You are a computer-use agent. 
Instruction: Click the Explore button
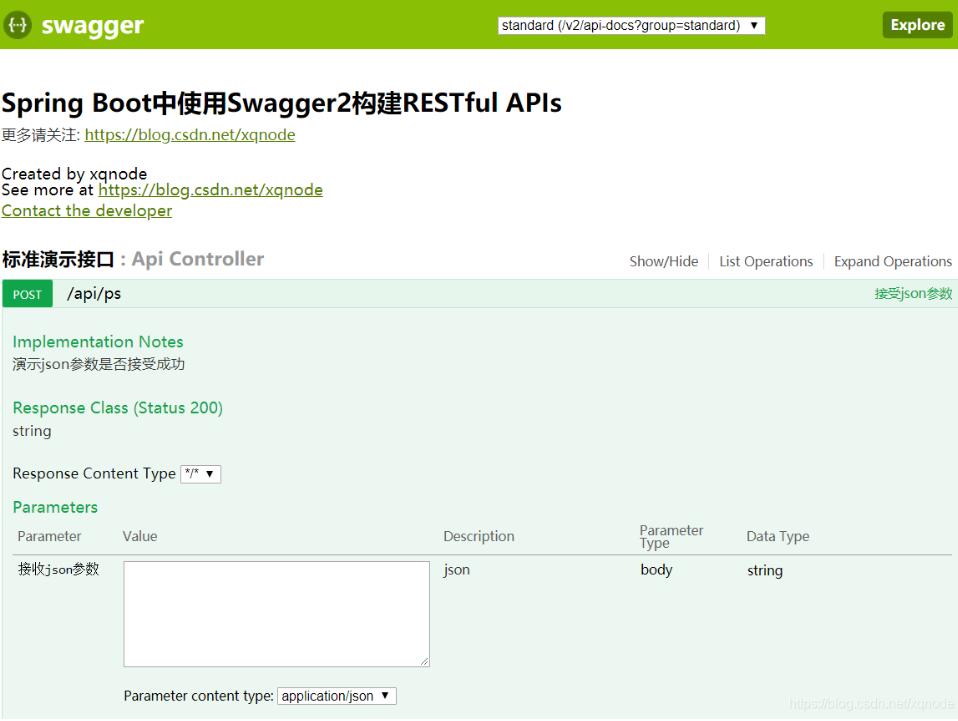click(x=915, y=24)
